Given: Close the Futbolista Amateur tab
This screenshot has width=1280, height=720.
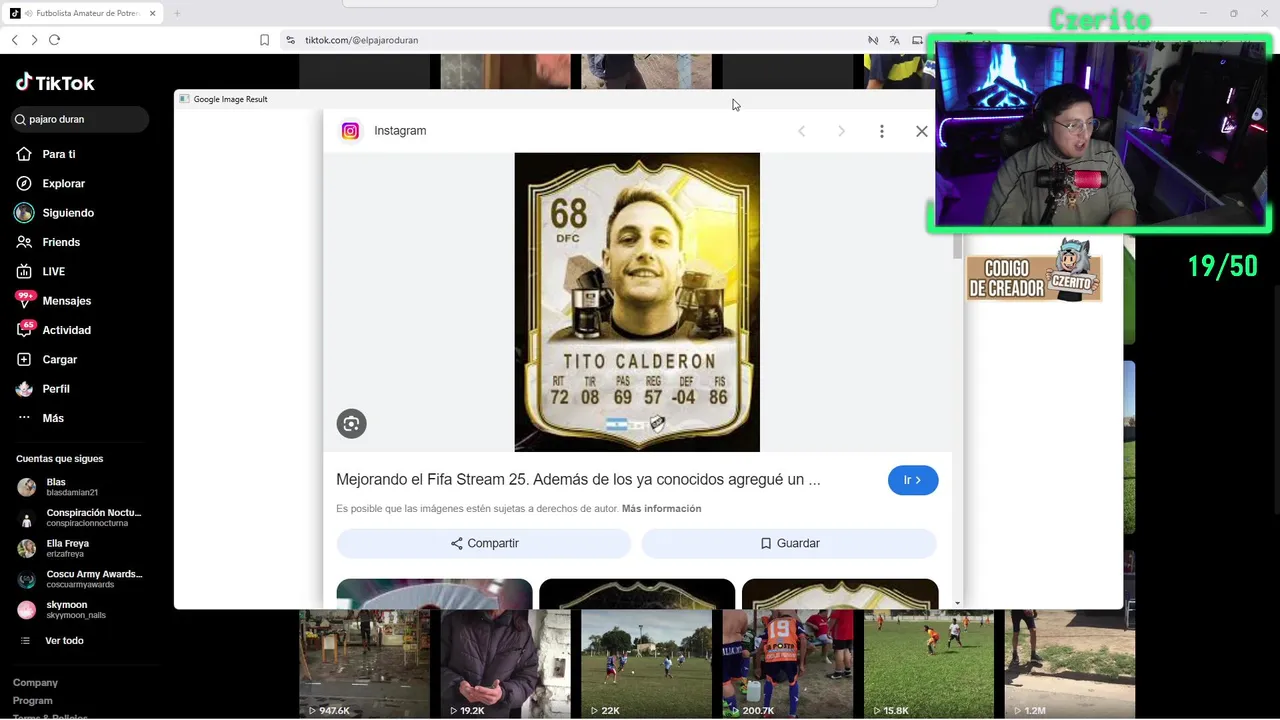Looking at the screenshot, I should pos(152,13).
